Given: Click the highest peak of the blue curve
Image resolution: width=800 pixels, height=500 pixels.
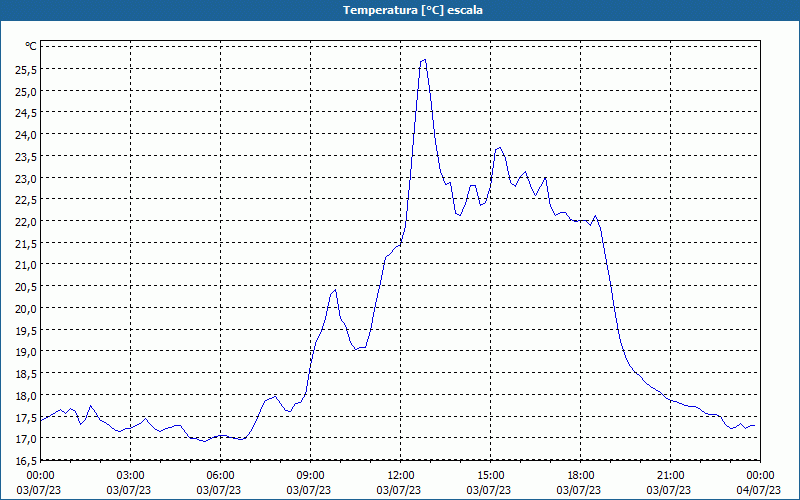Looking at the screenshot, I should pyautogui.click(x=425, y=60).
